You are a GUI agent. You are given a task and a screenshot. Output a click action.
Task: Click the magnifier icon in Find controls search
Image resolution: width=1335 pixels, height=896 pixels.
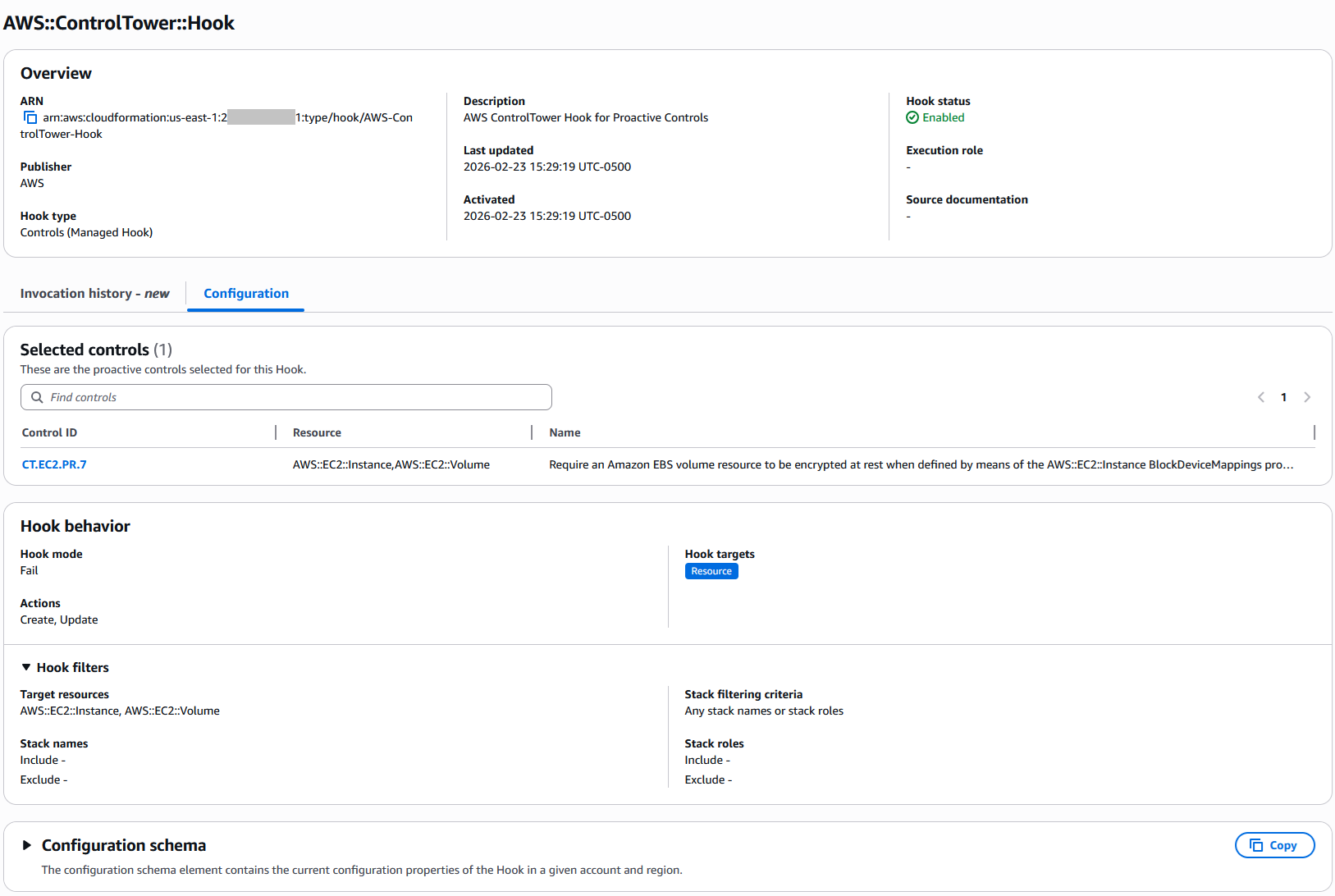tap(37, 397)
